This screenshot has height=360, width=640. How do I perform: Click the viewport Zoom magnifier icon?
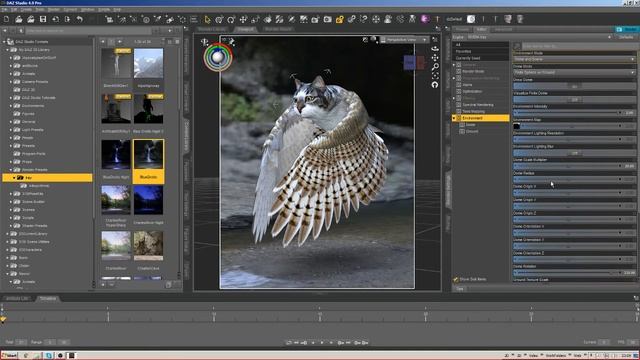(x=435, y=67)
